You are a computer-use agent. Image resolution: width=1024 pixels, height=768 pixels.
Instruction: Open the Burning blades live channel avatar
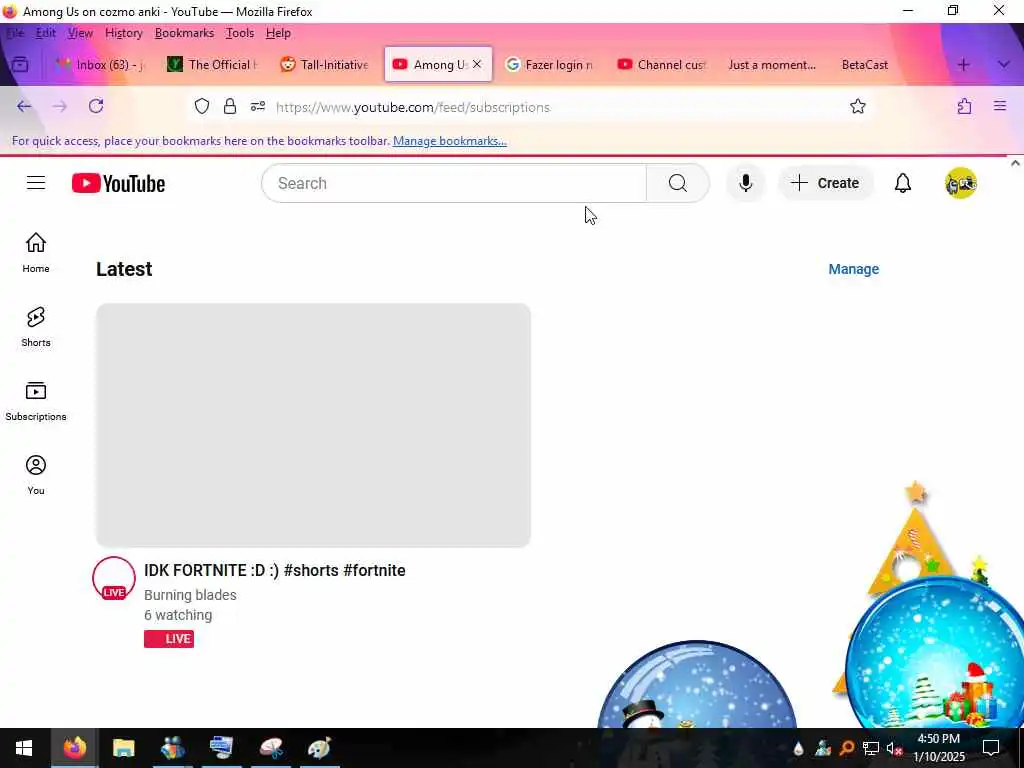tap(114, 578)
